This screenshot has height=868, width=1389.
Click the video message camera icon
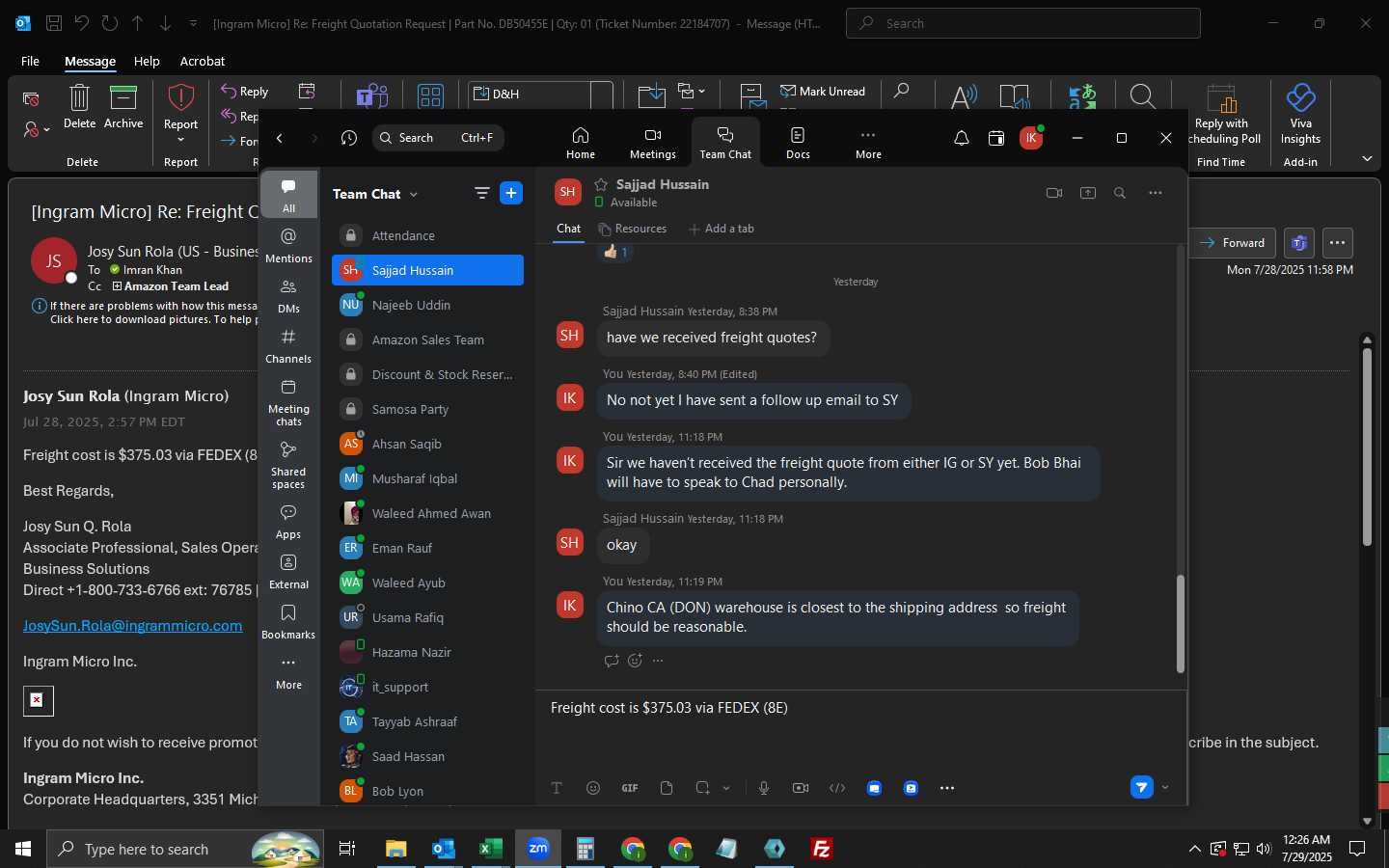click(801, 788)
